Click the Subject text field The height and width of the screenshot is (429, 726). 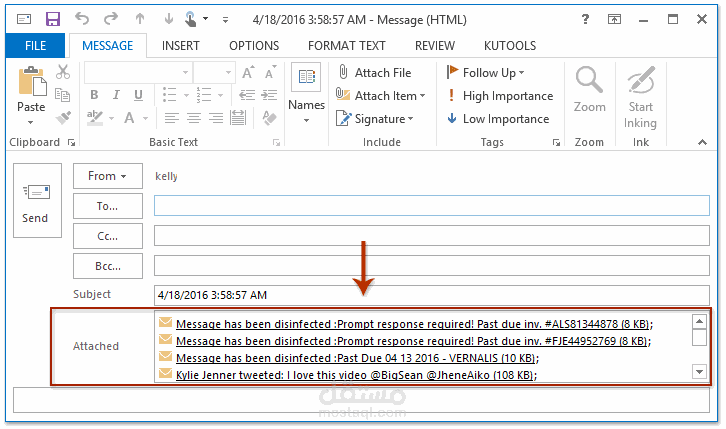(432, 295)
